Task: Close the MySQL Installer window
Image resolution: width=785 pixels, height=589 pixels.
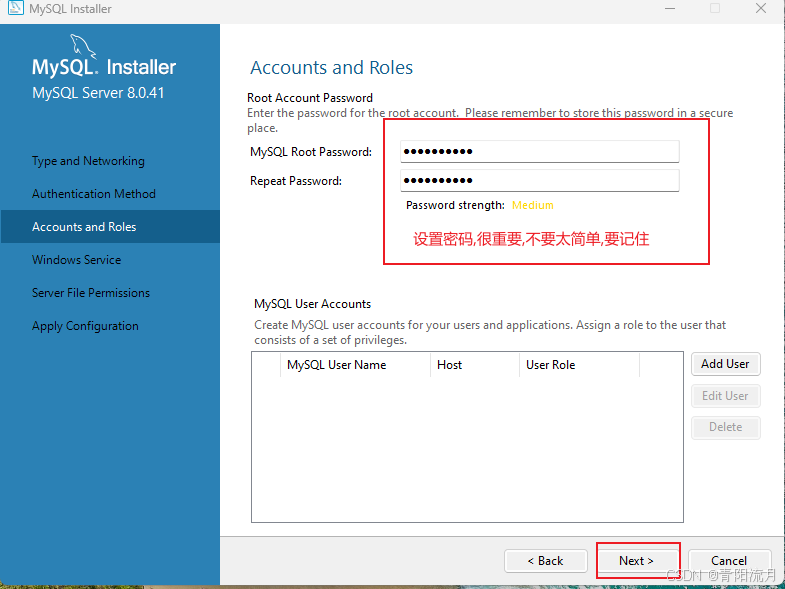Action: tap(761, 9)
